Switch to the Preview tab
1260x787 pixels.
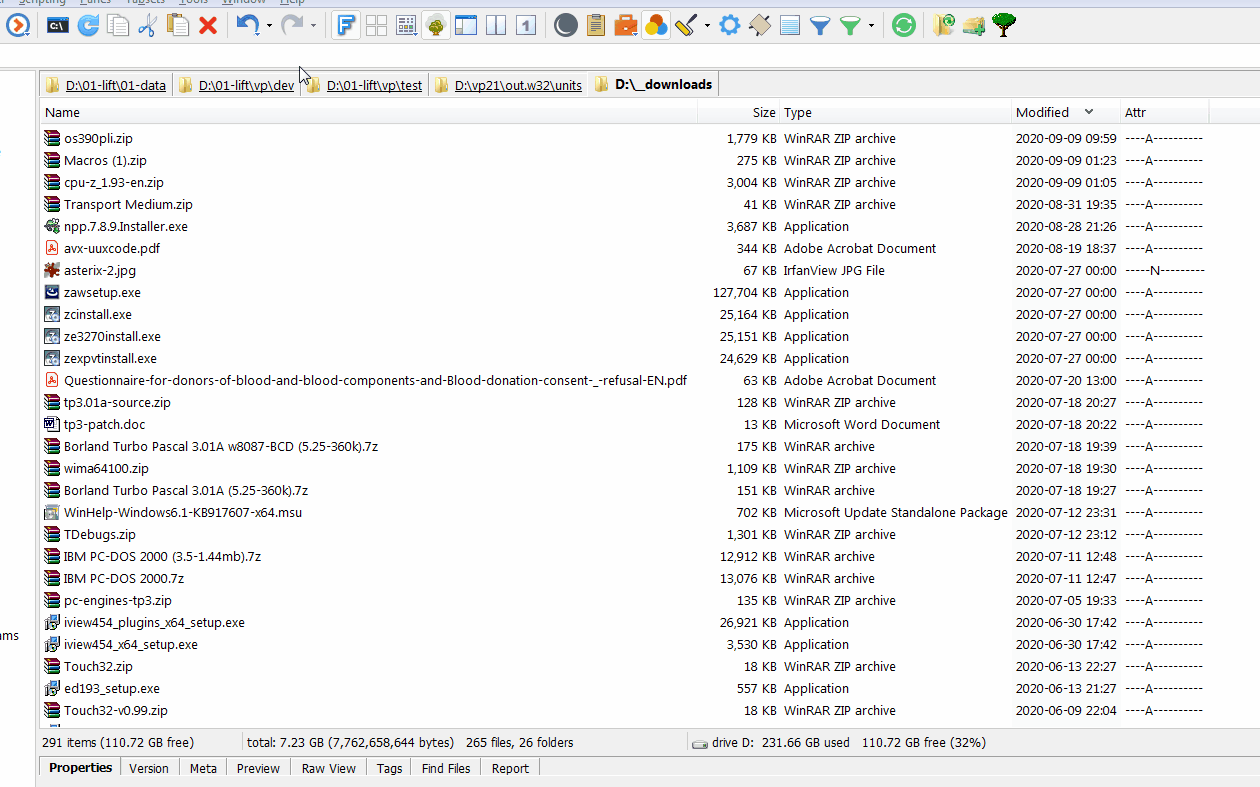[x=258, y=768]
